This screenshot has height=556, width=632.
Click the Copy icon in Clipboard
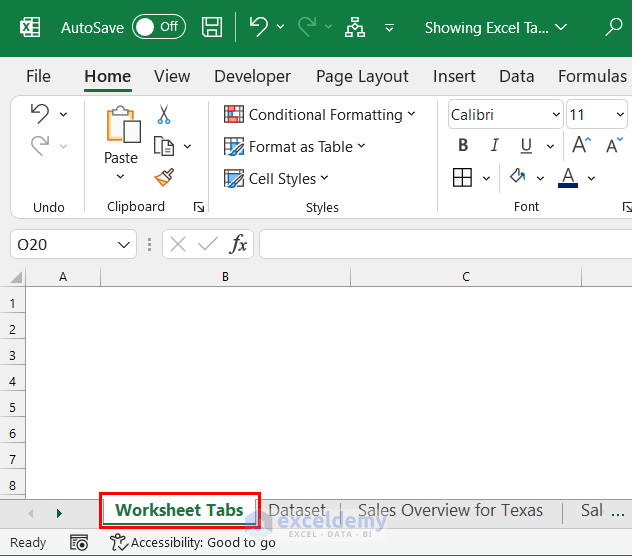tap(164, 146)
